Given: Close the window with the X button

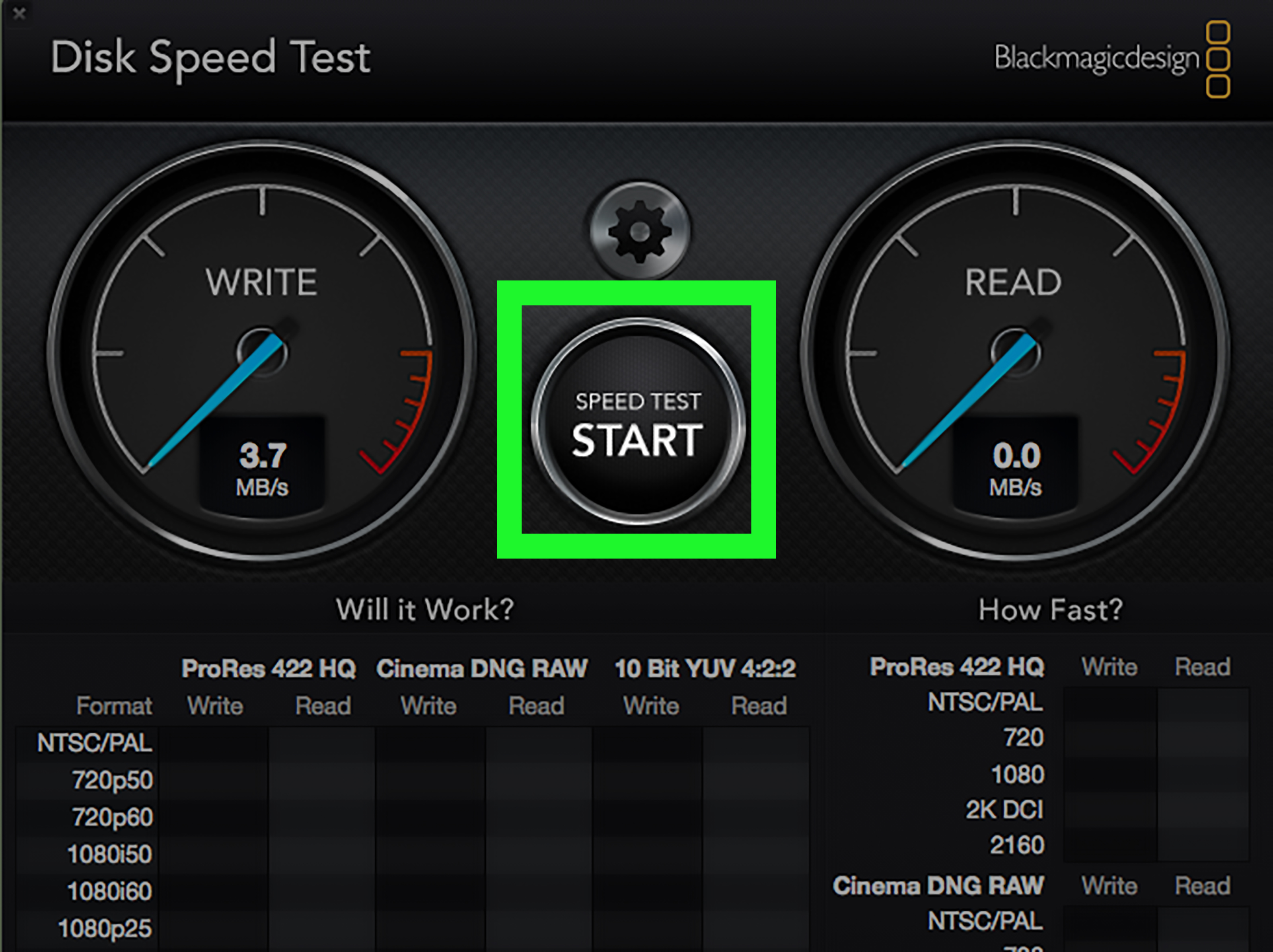Looking at the screenshot, I should pyautogui.click(x=19, y=13).
